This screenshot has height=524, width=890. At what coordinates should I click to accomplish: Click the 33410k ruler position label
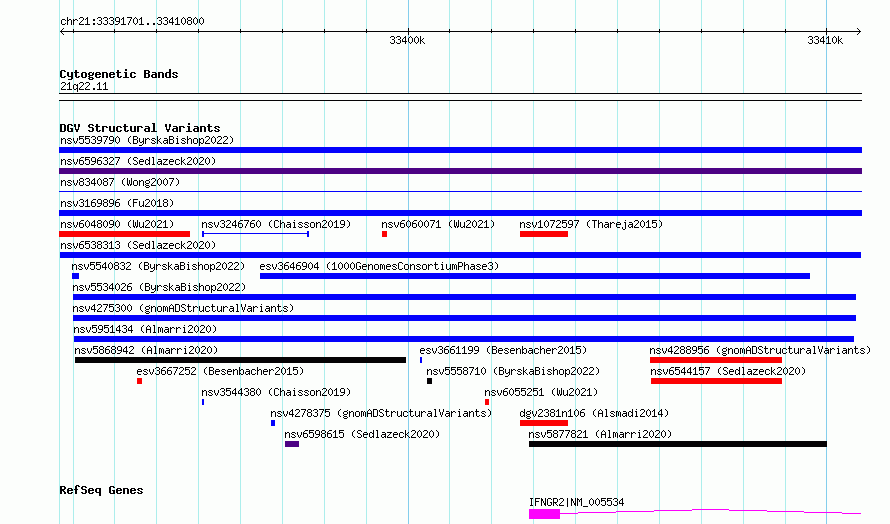click(825, 40)
